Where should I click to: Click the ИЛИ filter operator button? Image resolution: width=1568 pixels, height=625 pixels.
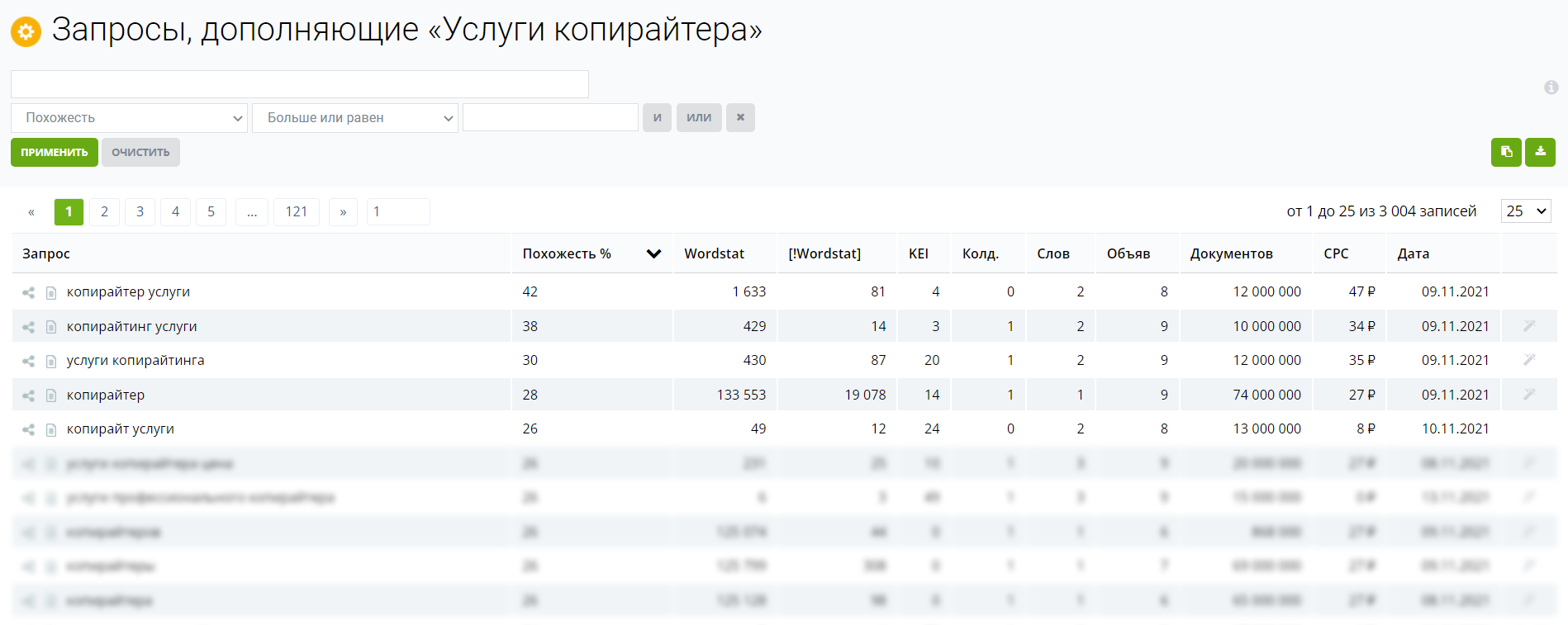click(699, 117)
